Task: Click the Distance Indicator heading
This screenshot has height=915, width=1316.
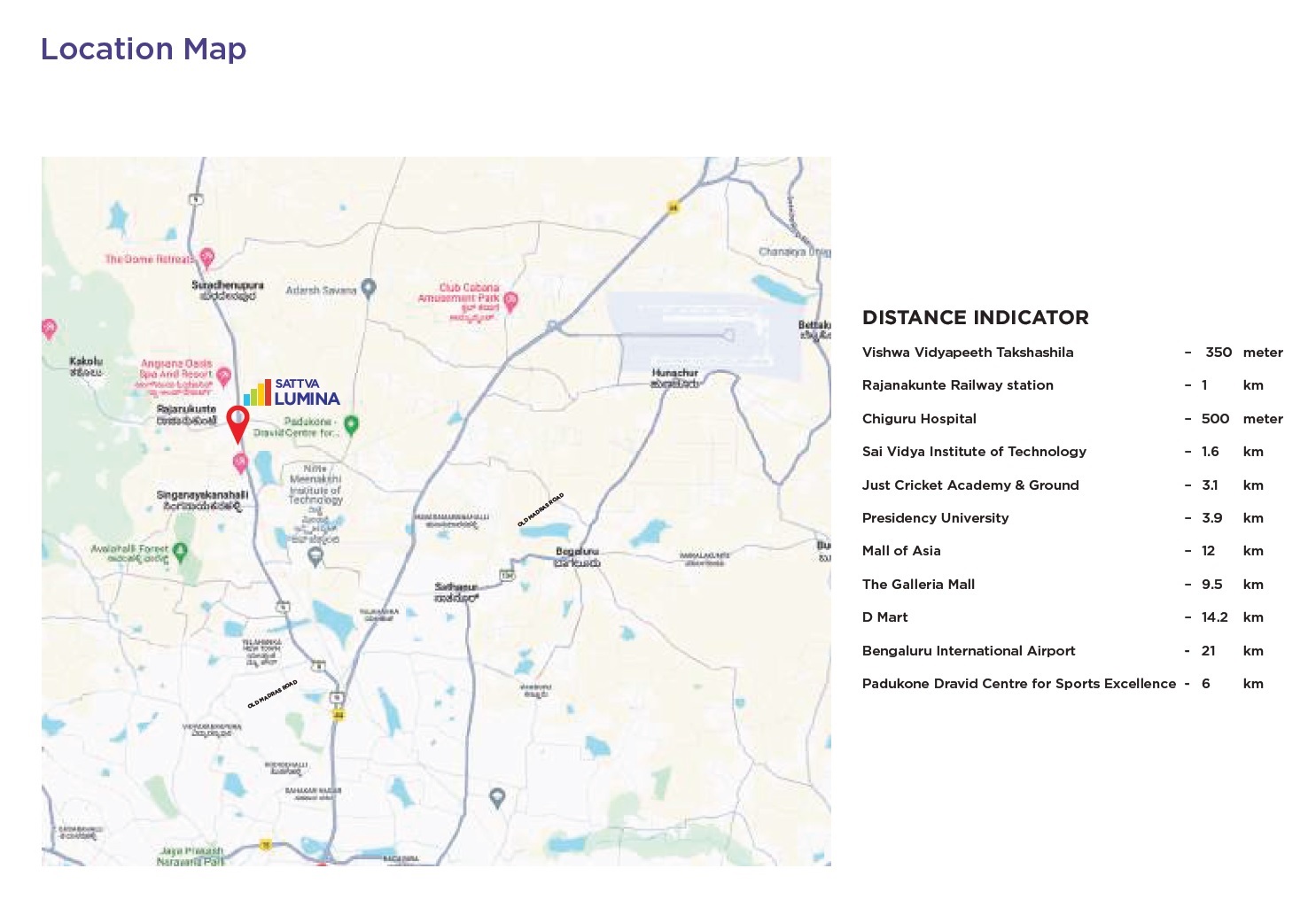Action: coord(975,317)
